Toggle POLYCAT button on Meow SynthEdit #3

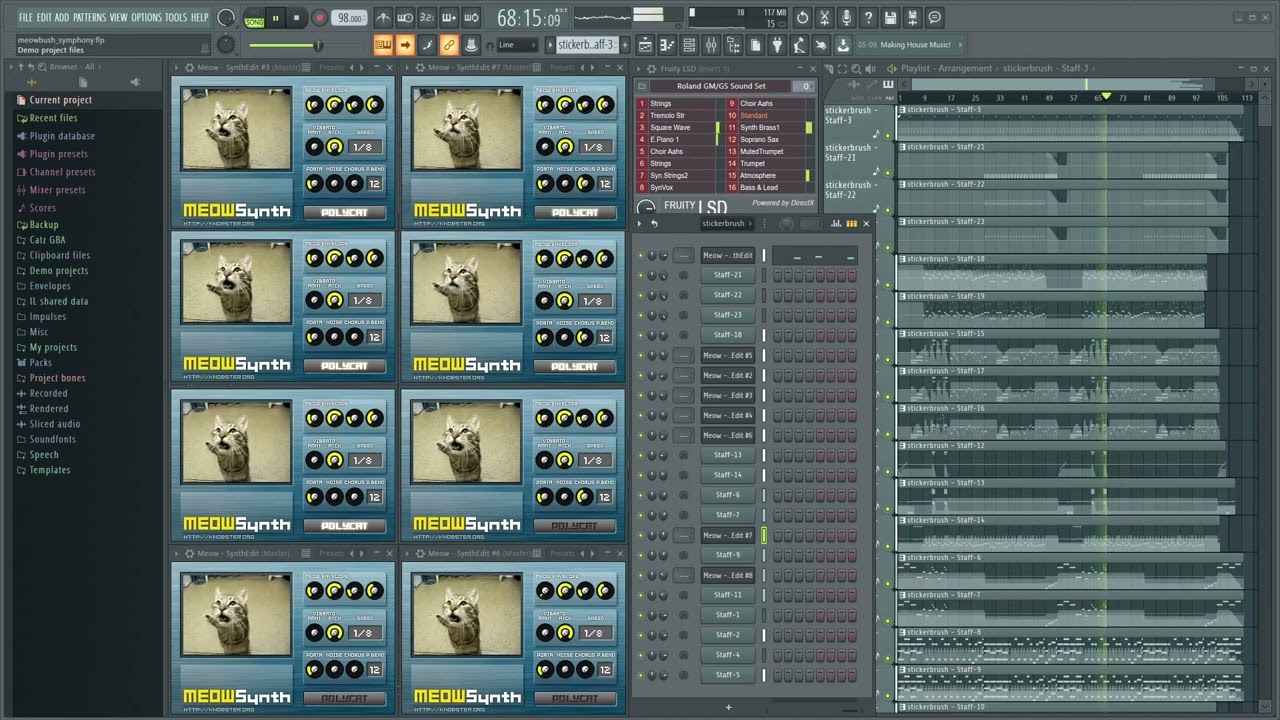click(345, 212)
